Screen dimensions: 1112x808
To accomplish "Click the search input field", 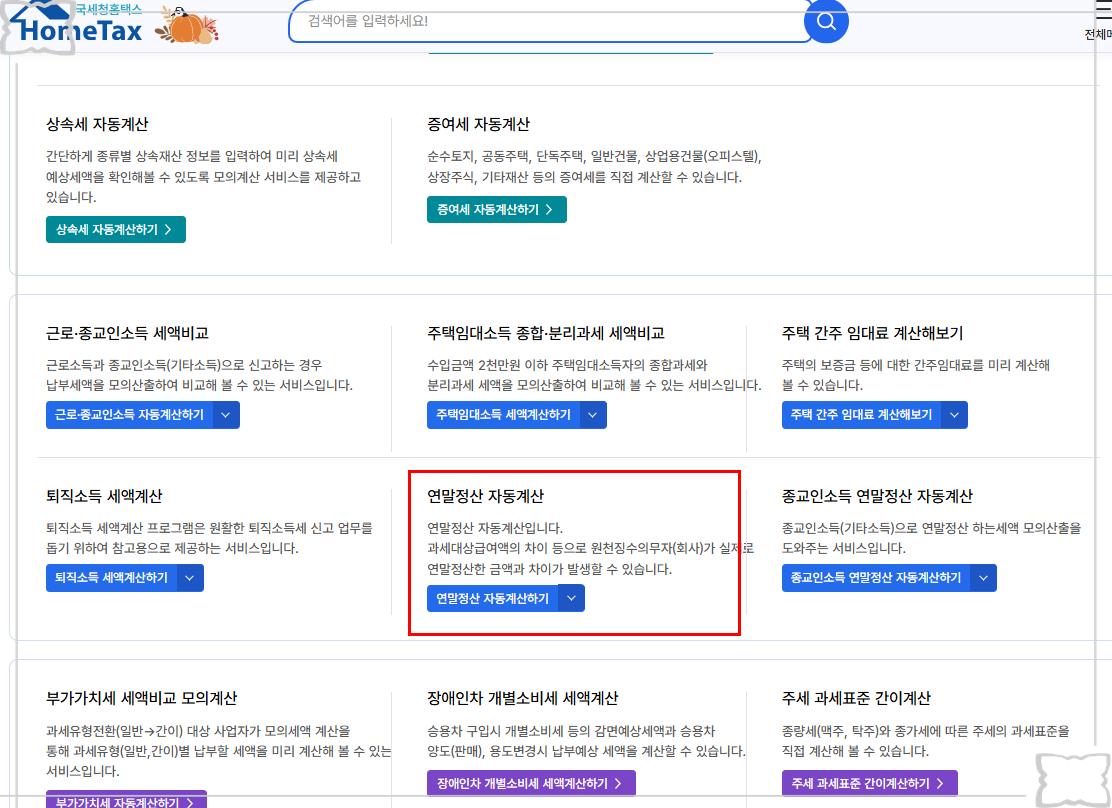I will pyautogui.click(x=550, y=21).
